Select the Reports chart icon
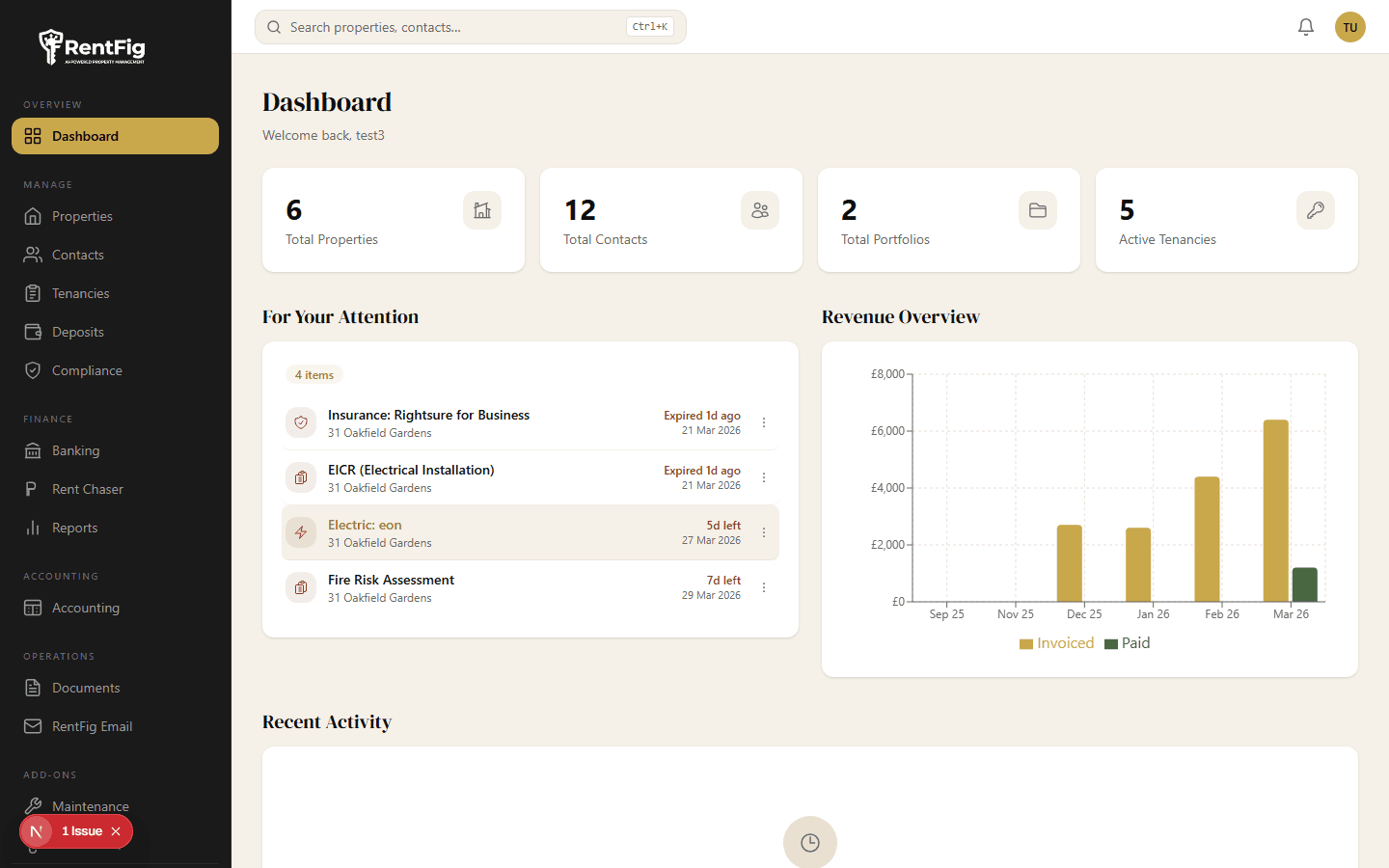Image resolution: width=1389 pixels, height=868 pixels. click(32, 528)
